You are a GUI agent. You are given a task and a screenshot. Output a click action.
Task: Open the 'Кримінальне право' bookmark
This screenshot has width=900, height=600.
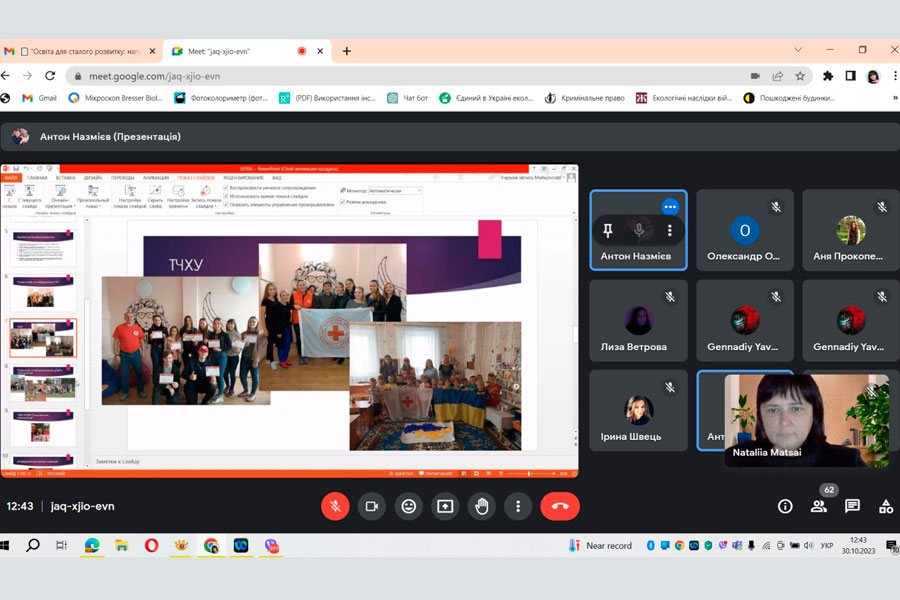[585, 98]
